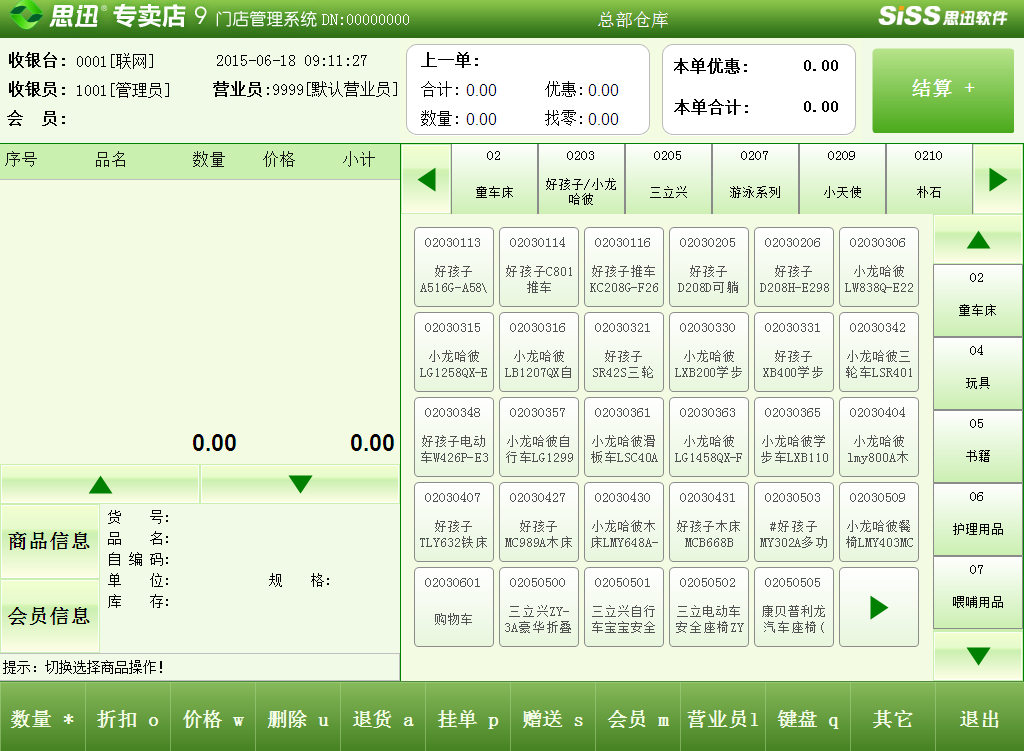
Task: Add product 02030316 小龙哈彼 LB1207QX
Action: point(538,351)
